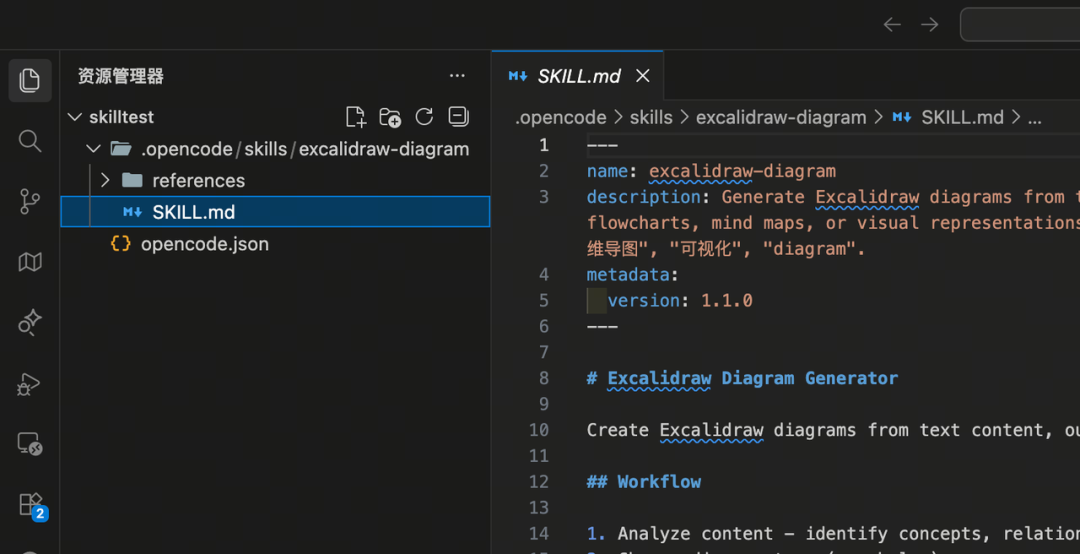Open the Run and Debug view
Screen dimensions: 1080x554
[x=30, y=383]
